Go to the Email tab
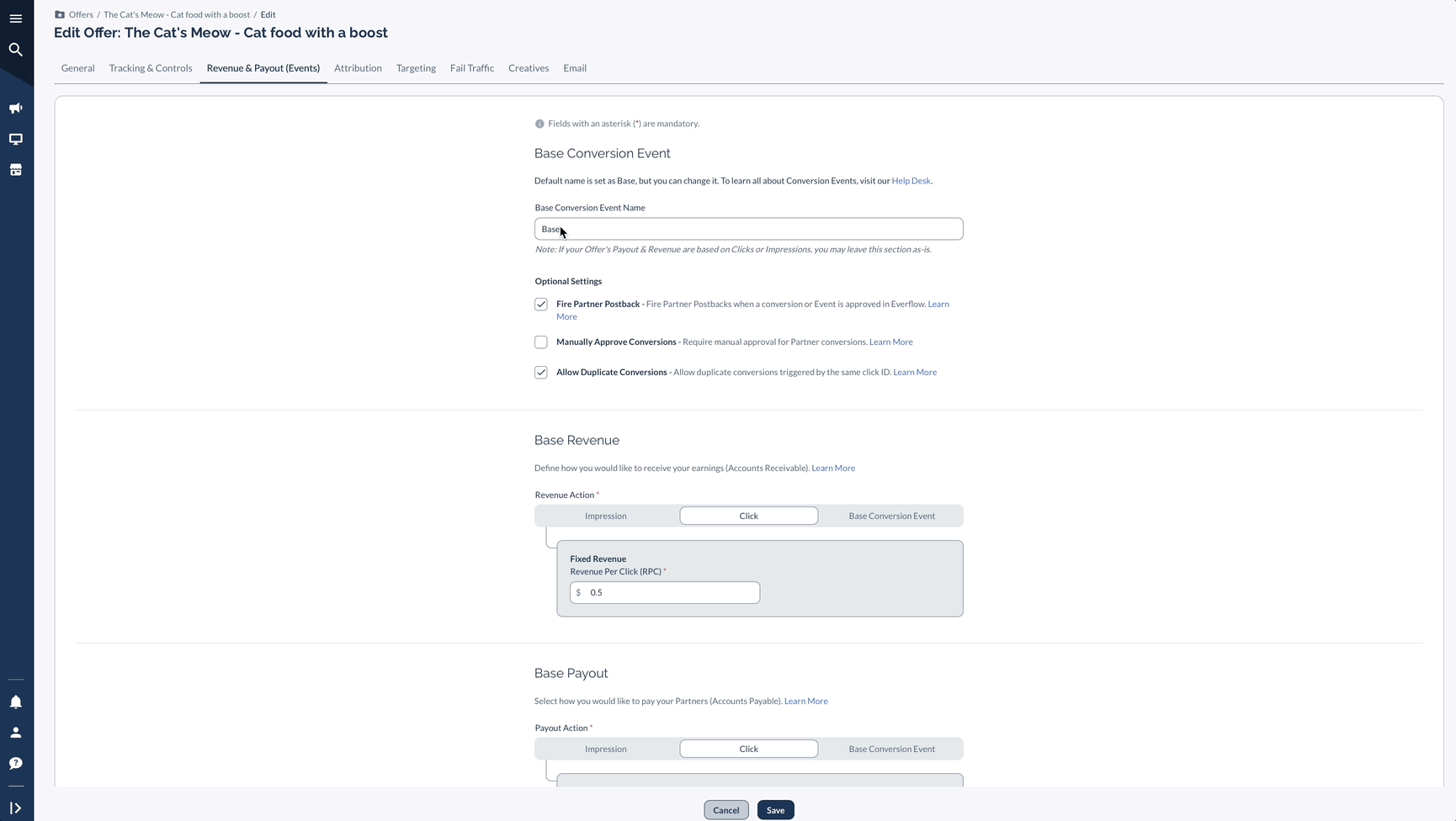Viewport: 1456px width, 821px height. click(575, 68)
